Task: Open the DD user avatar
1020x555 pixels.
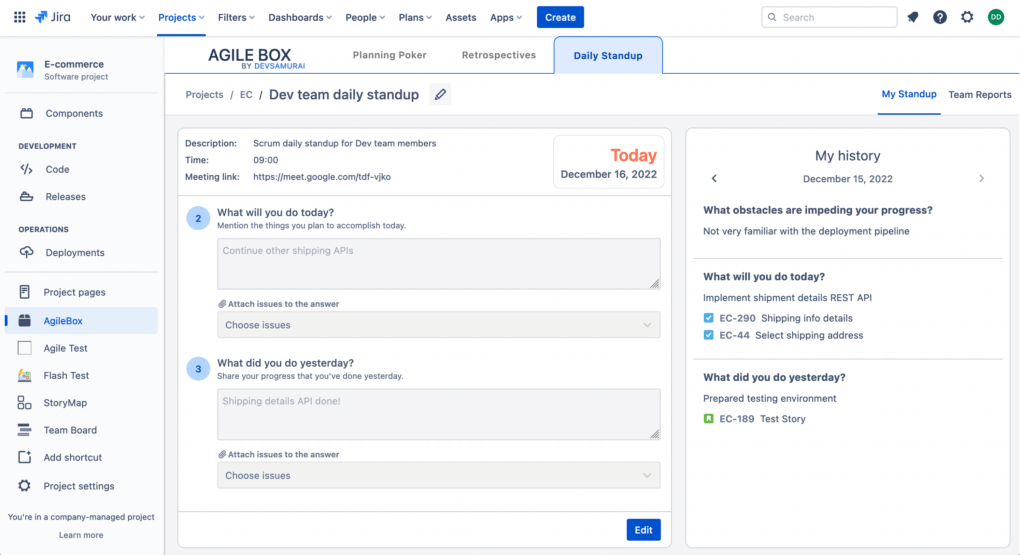Action: tap(996, 18)
